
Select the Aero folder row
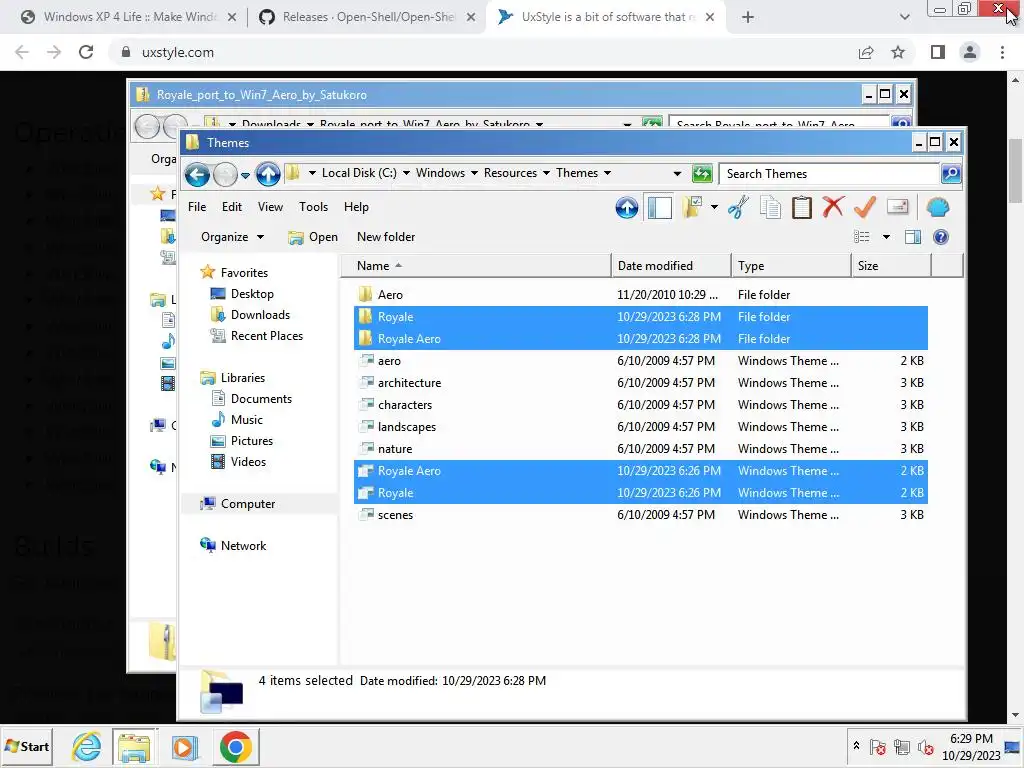641,295
